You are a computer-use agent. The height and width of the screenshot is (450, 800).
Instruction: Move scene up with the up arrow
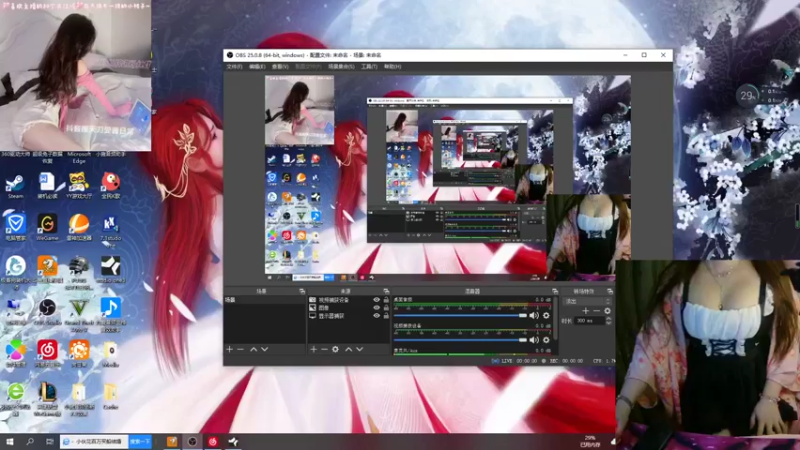pos(254,349)
